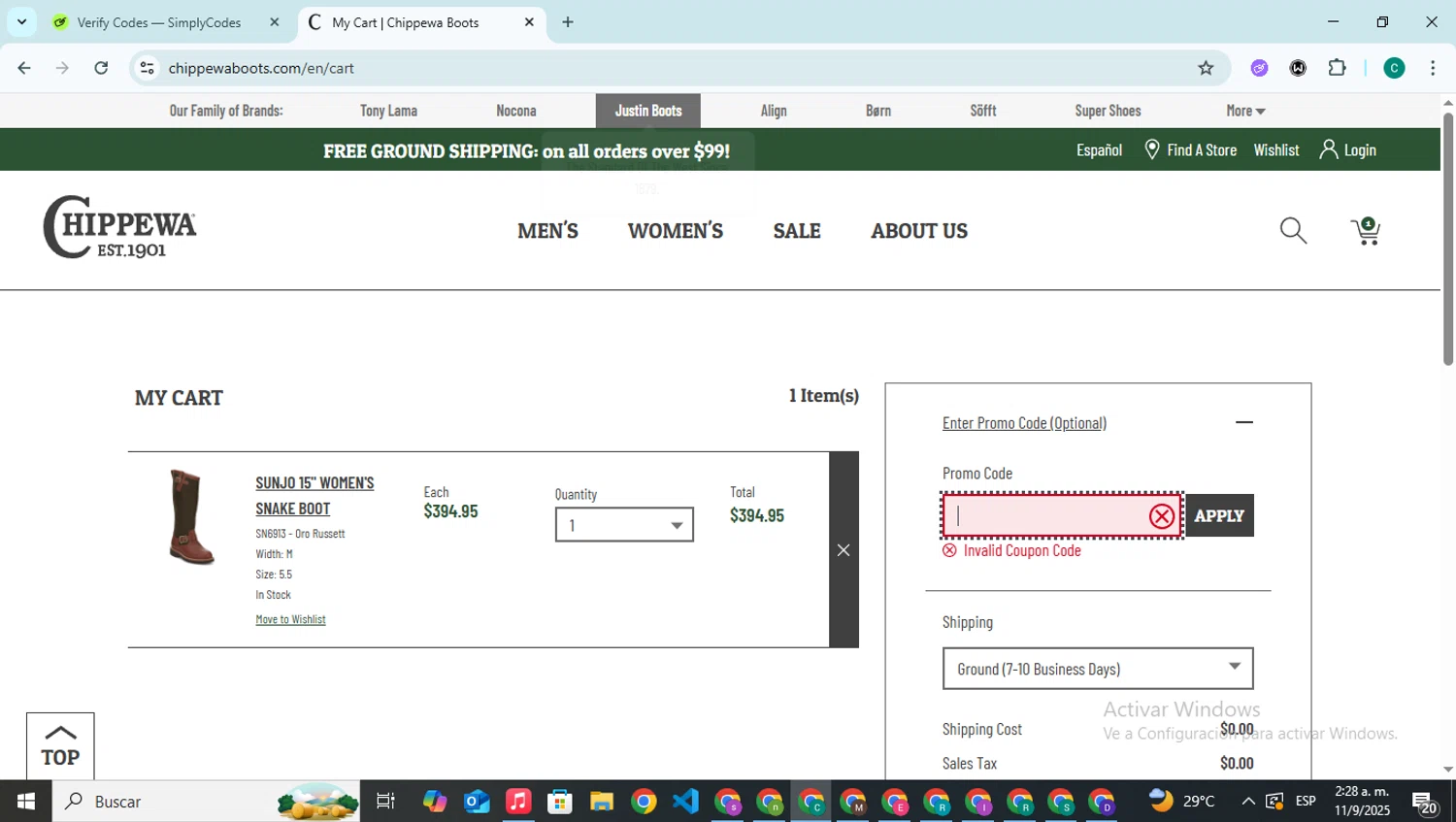Go to Söfft brand
The width and height of the screenshot is (1456, 822).
[x=983, y=111]
